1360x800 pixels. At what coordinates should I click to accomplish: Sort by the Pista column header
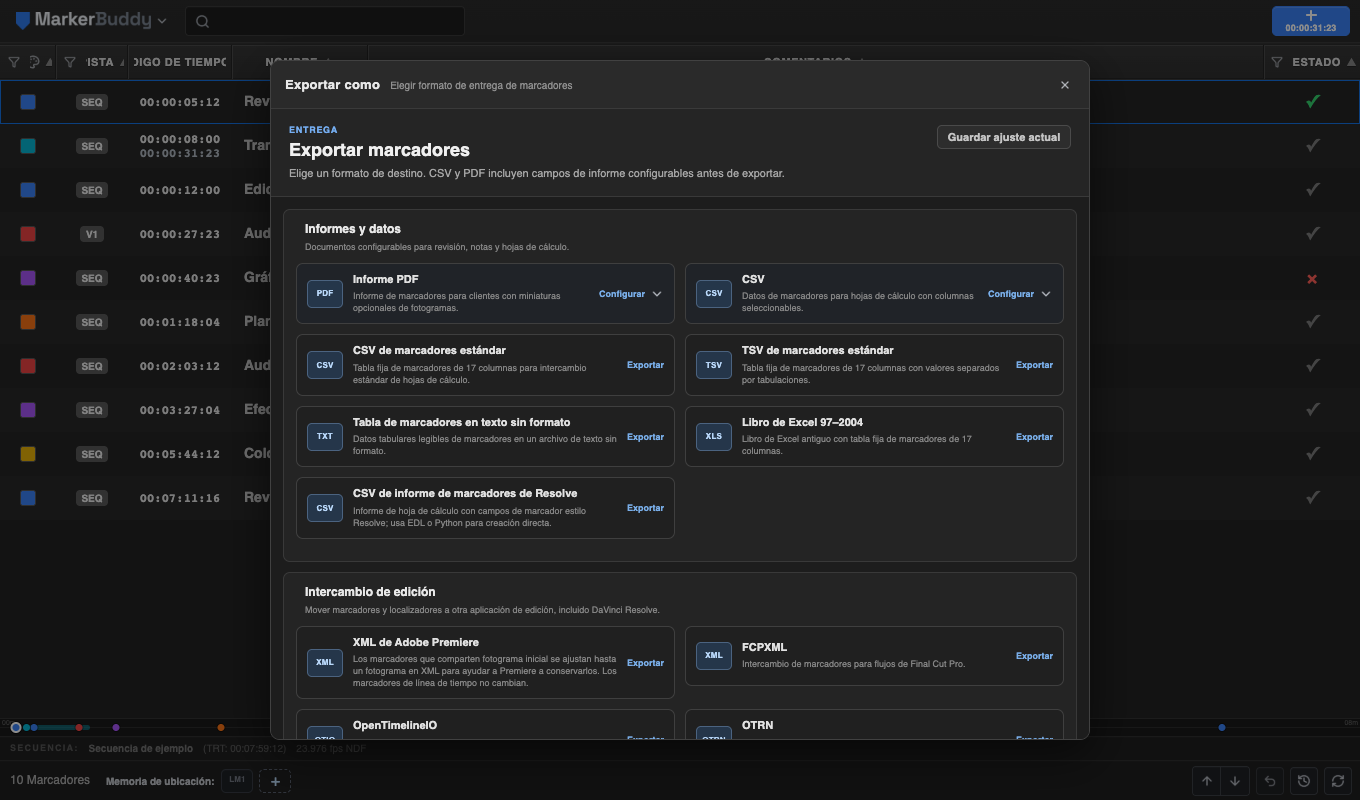pyautogui.click(x=100, y=62)
